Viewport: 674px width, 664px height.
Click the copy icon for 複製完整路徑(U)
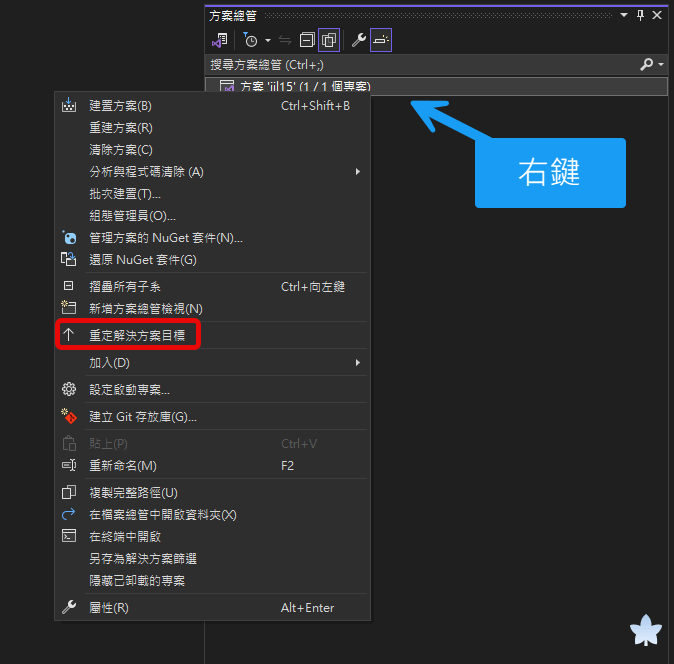[69, 492]
